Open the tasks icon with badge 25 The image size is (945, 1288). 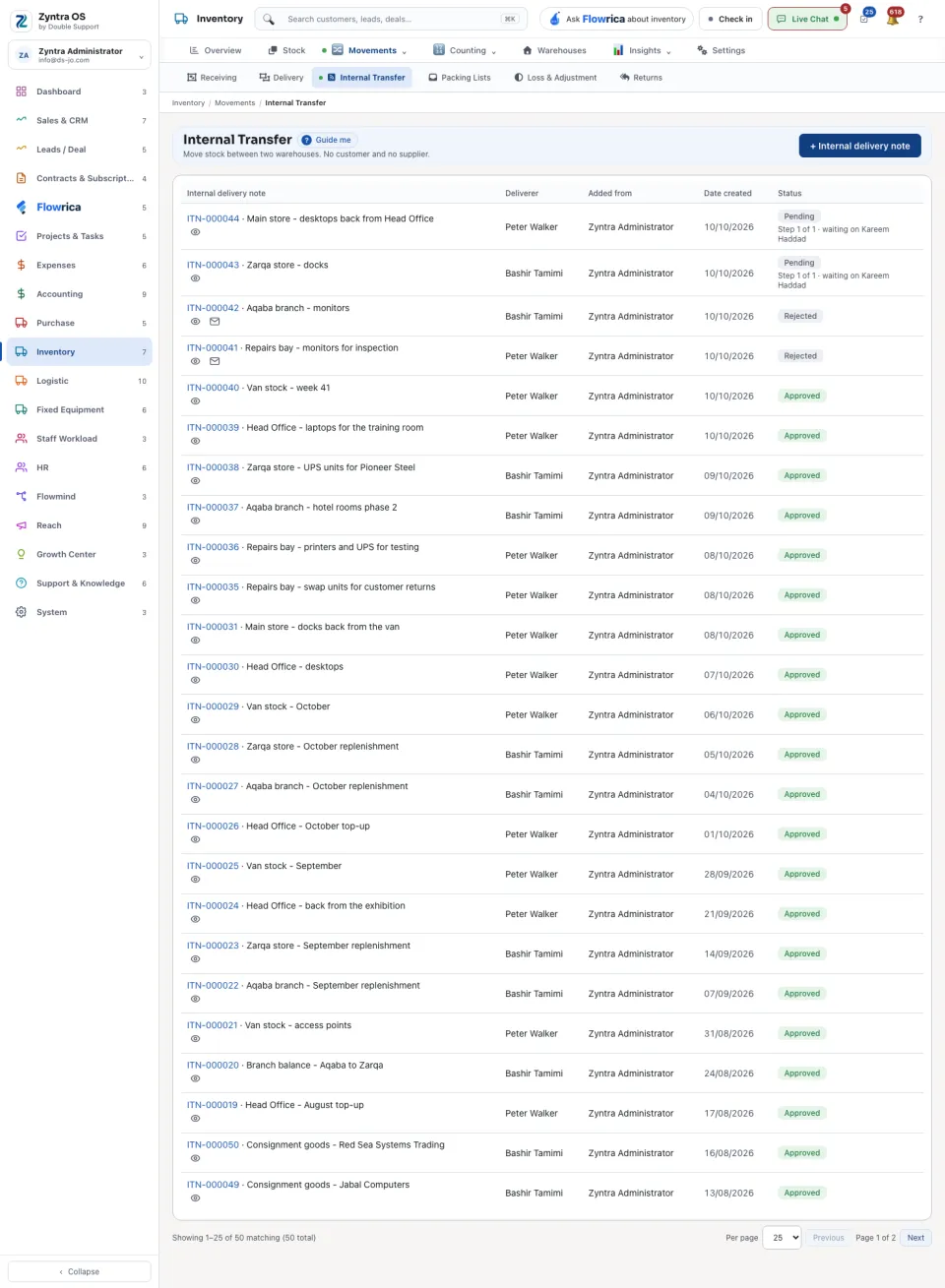click(x=864, y=19)
